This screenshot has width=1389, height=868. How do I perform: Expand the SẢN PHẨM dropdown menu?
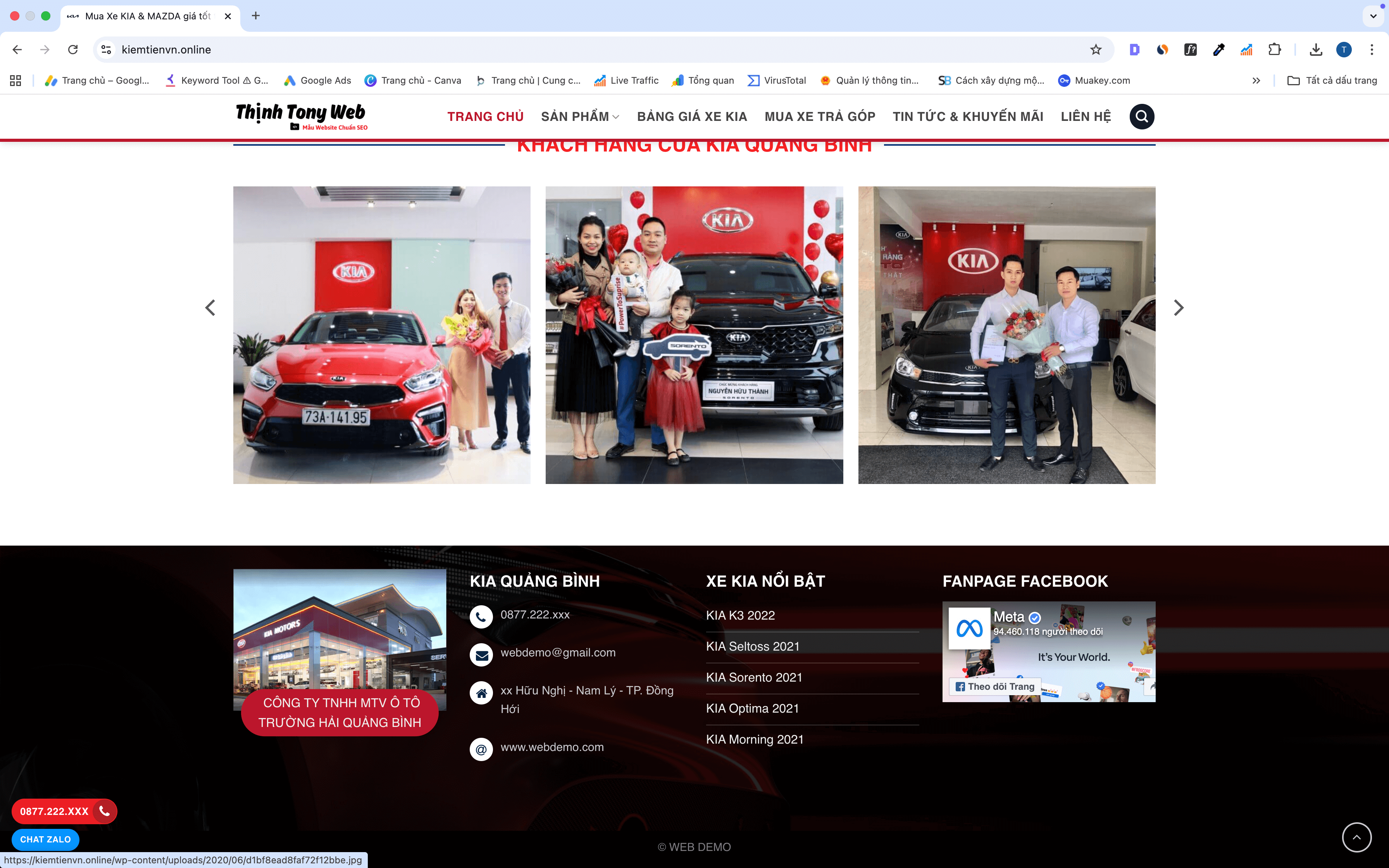click(580, 117)
